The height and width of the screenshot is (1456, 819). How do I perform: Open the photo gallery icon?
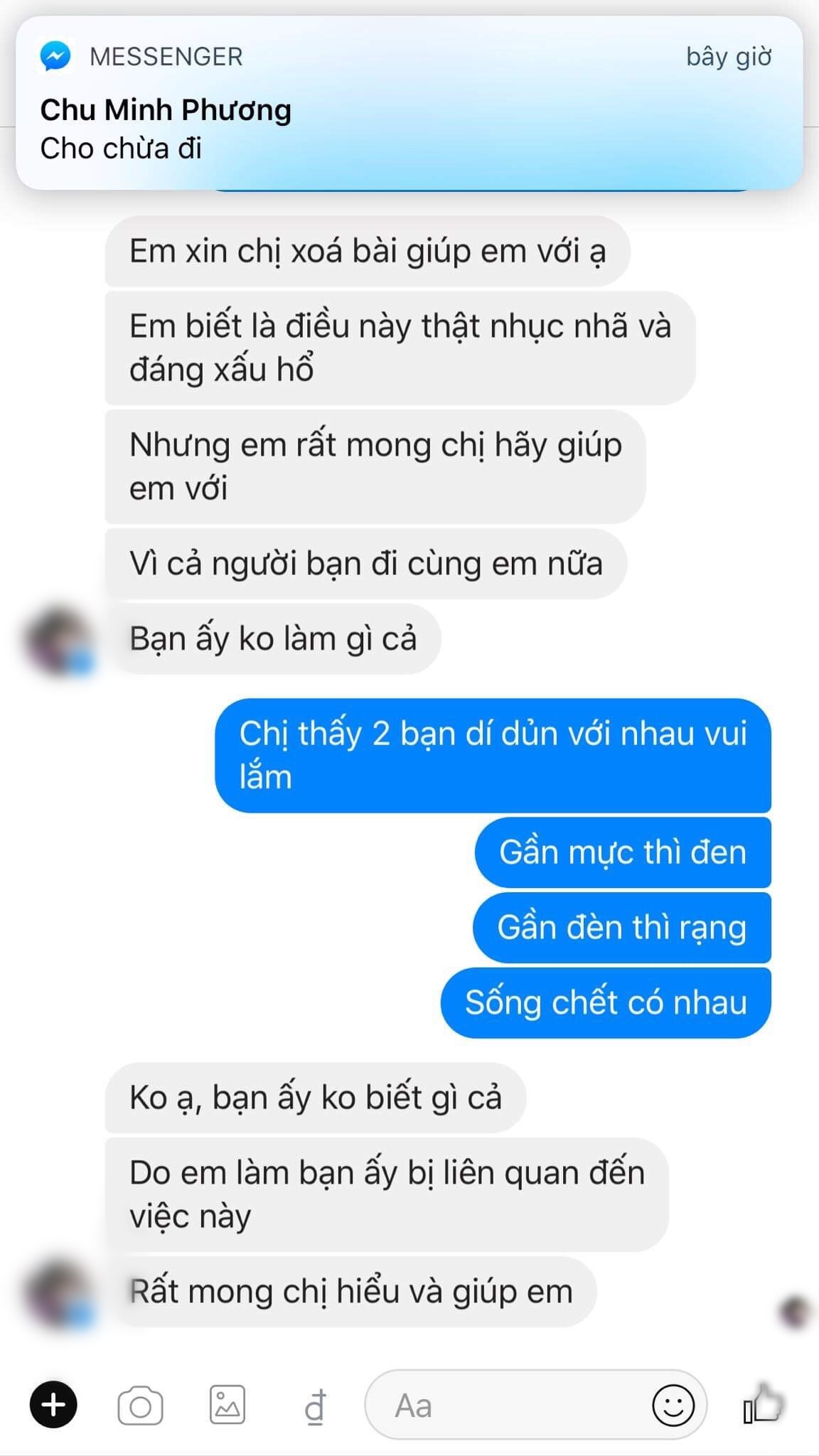(x=227, y=1405)
